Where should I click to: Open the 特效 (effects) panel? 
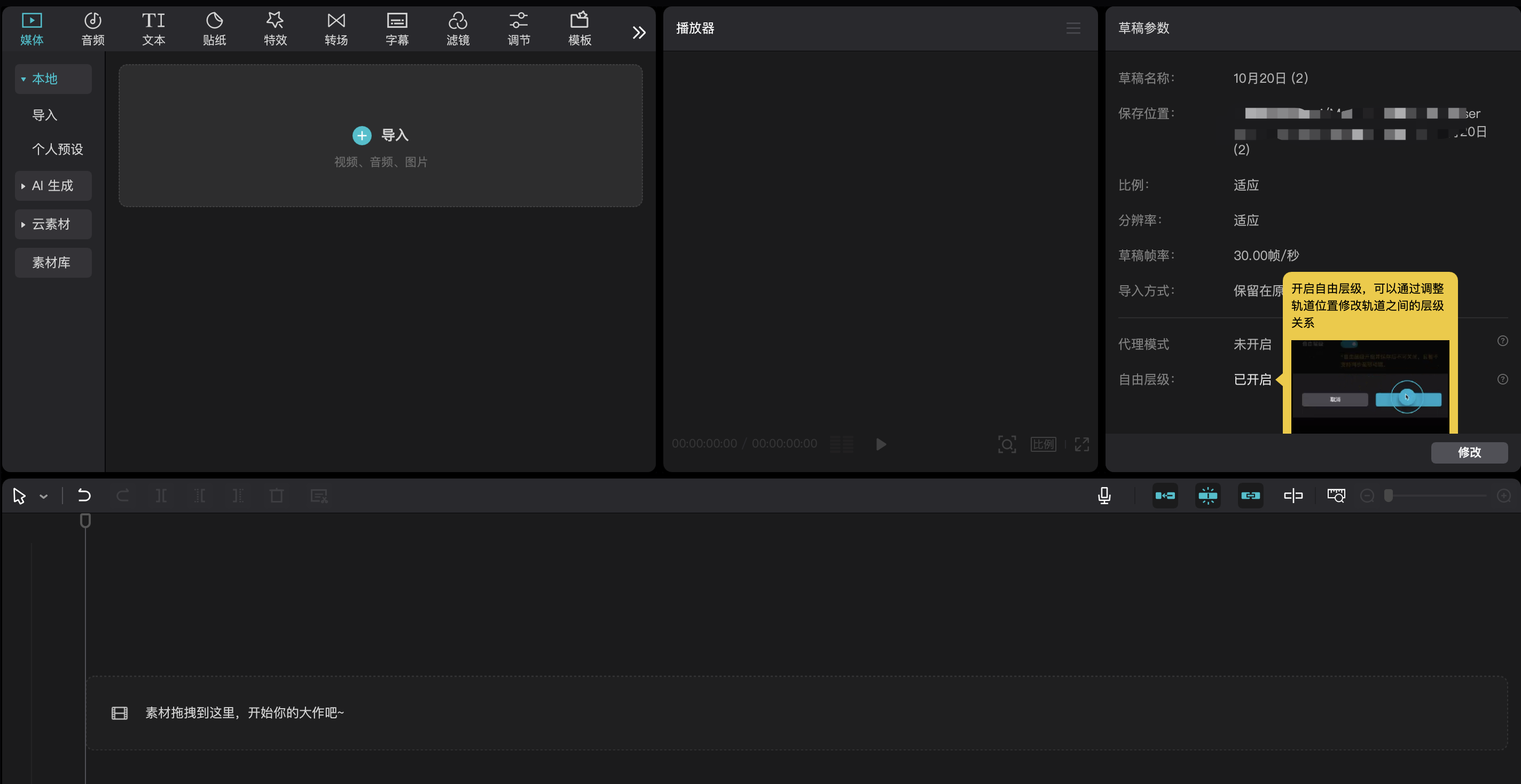(275, 29)
